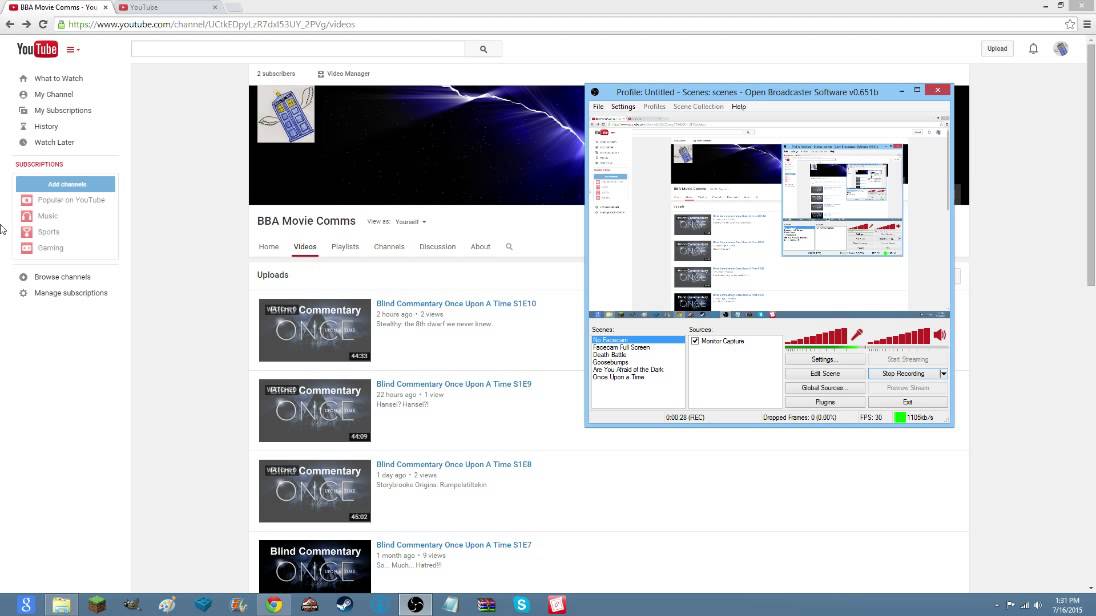Viewport: 1096px width, 616px height.
Task: Click Add channels button
Action: click(66, 184)
